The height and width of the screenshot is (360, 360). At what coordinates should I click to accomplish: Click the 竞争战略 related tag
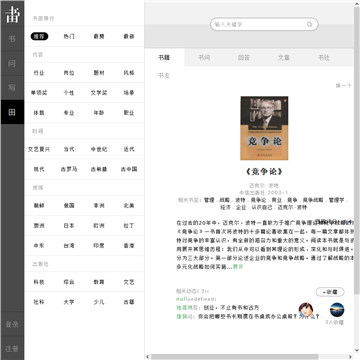coord(313,200)
